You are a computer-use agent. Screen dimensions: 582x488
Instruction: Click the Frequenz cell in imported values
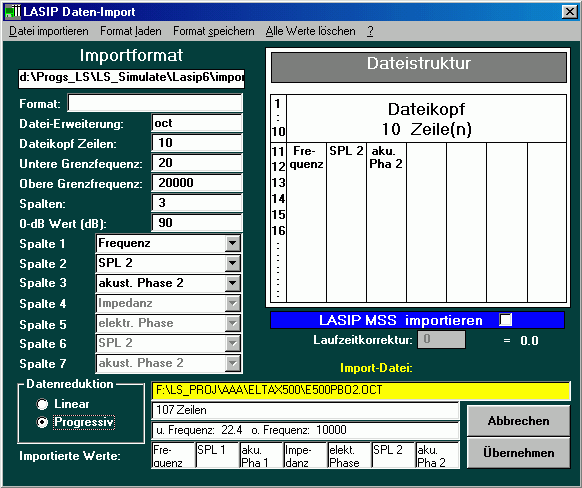click(x=173, y=455)
